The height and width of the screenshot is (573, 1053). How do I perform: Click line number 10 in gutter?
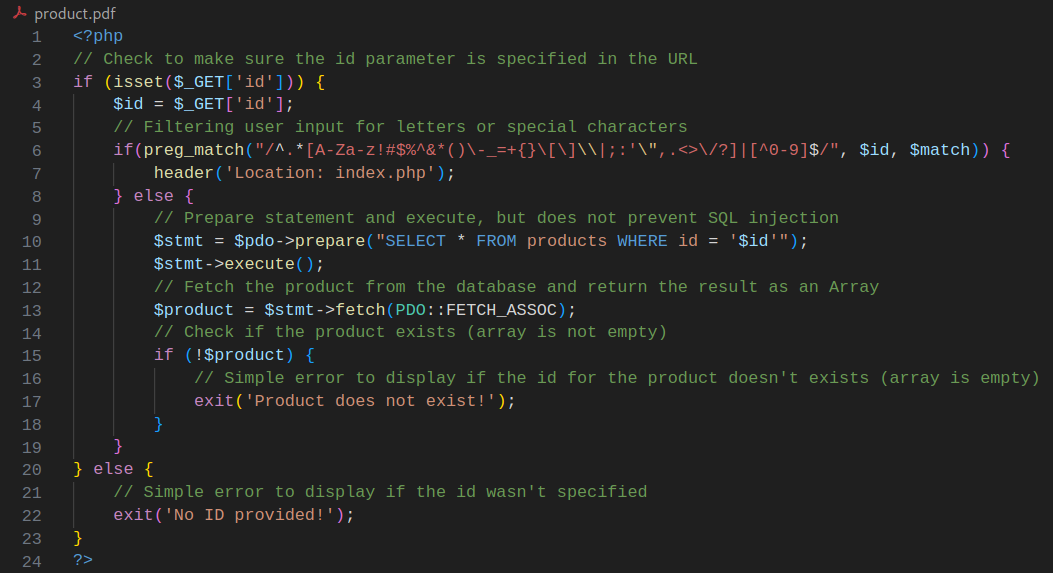click(x=31, y=241)
